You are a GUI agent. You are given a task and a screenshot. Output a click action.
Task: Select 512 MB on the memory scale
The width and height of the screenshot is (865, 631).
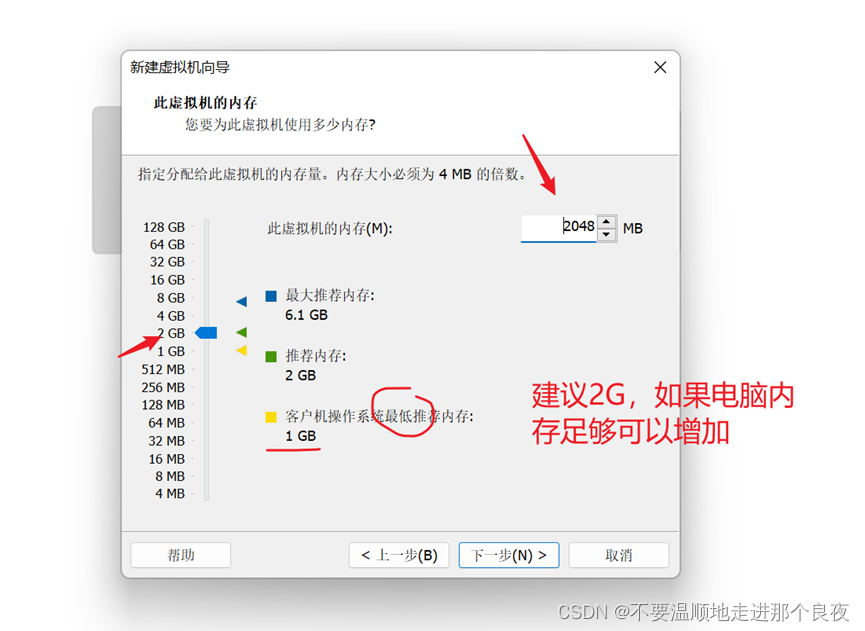(x=163, y=370)
